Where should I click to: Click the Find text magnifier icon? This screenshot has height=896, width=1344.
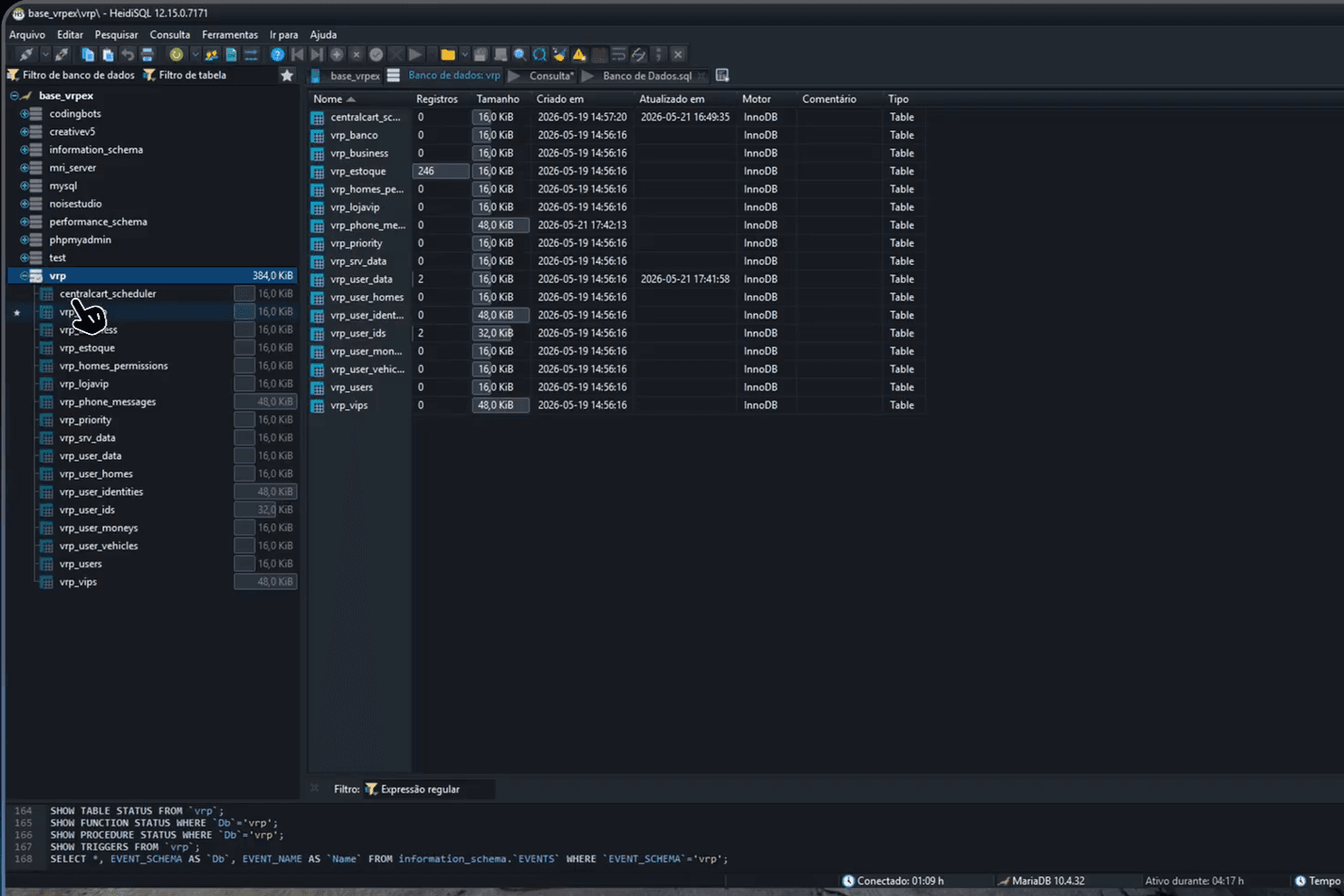point(519,54)
